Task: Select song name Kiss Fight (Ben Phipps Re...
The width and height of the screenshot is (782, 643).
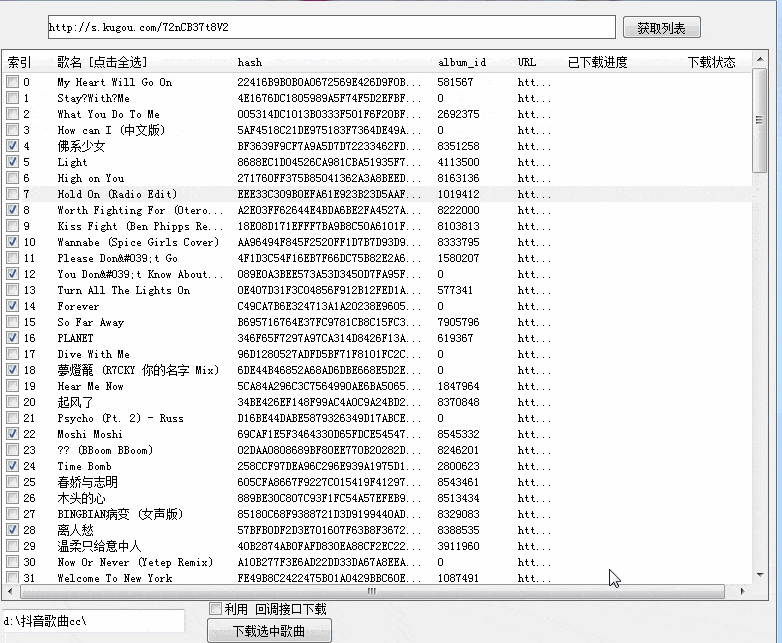Action: tap(140, 226)
